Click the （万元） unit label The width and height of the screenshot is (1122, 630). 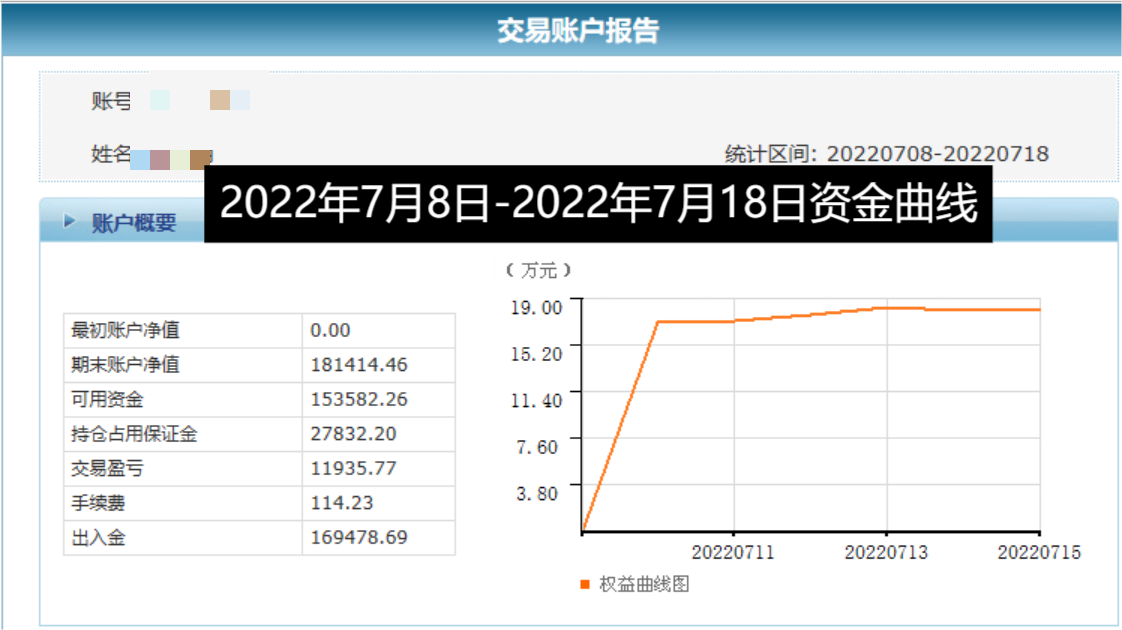coord(539,270)
